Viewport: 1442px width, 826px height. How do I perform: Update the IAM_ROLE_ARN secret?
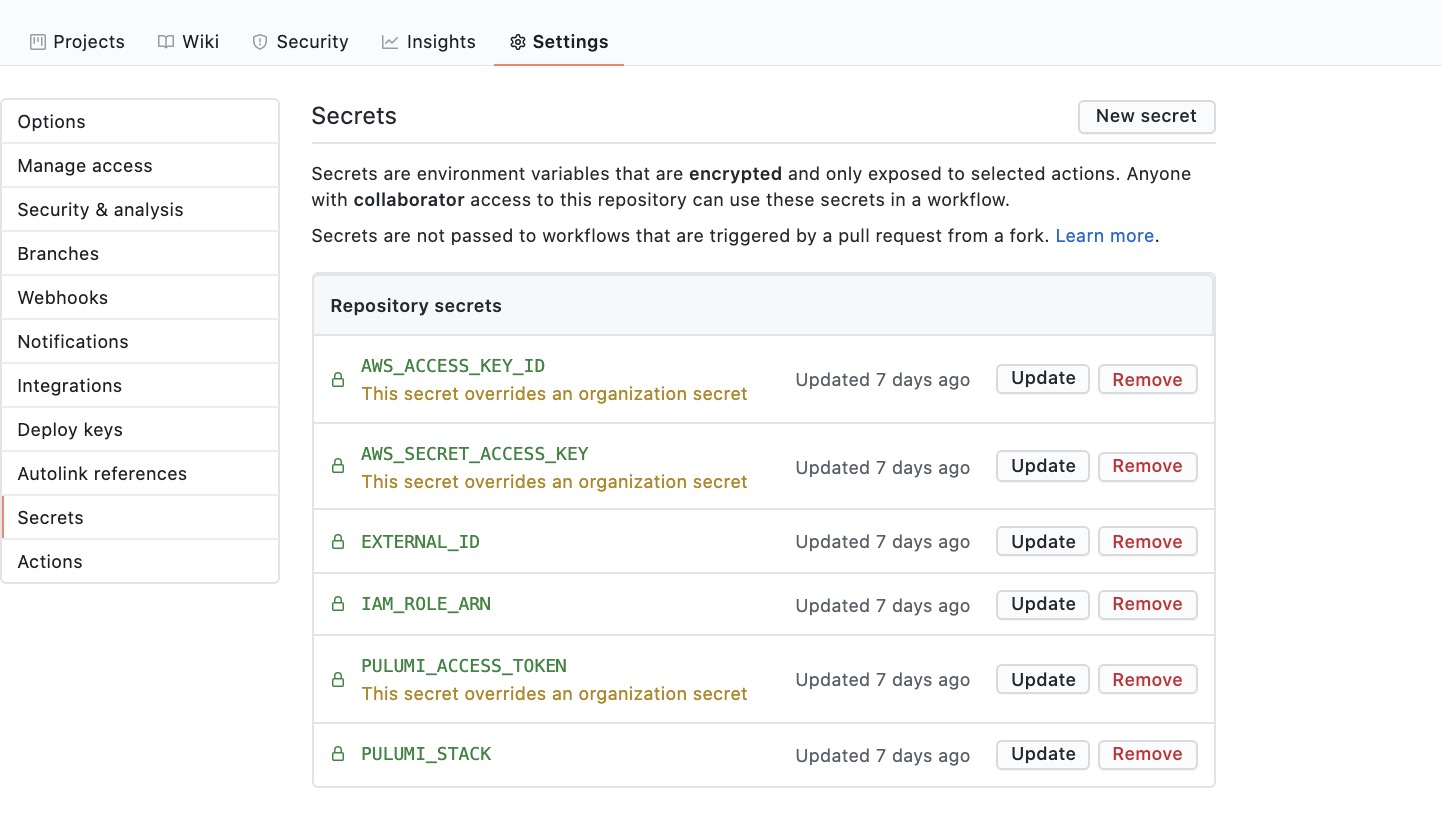(1043, 605)
